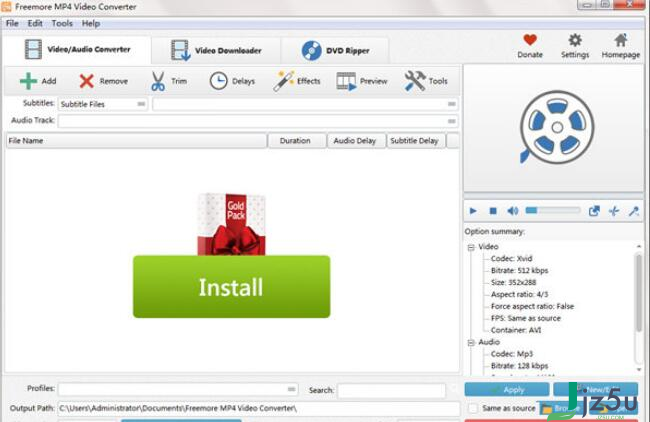
Task: Switch to Video/Audio Converter tab
Action: tap(77, 49)
